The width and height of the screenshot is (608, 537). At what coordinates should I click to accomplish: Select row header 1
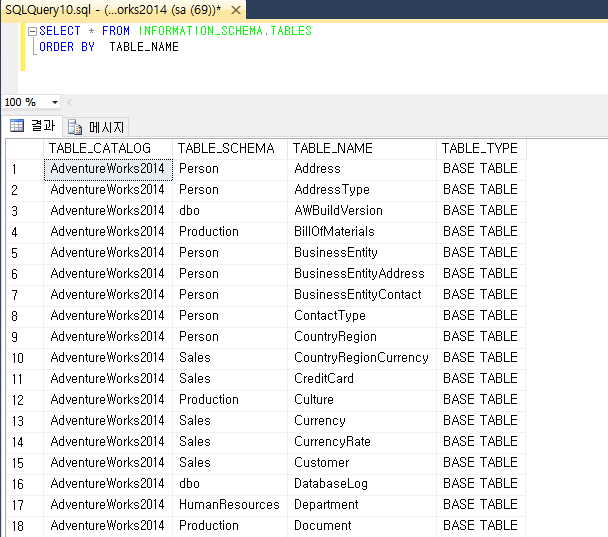click(25, 169)
